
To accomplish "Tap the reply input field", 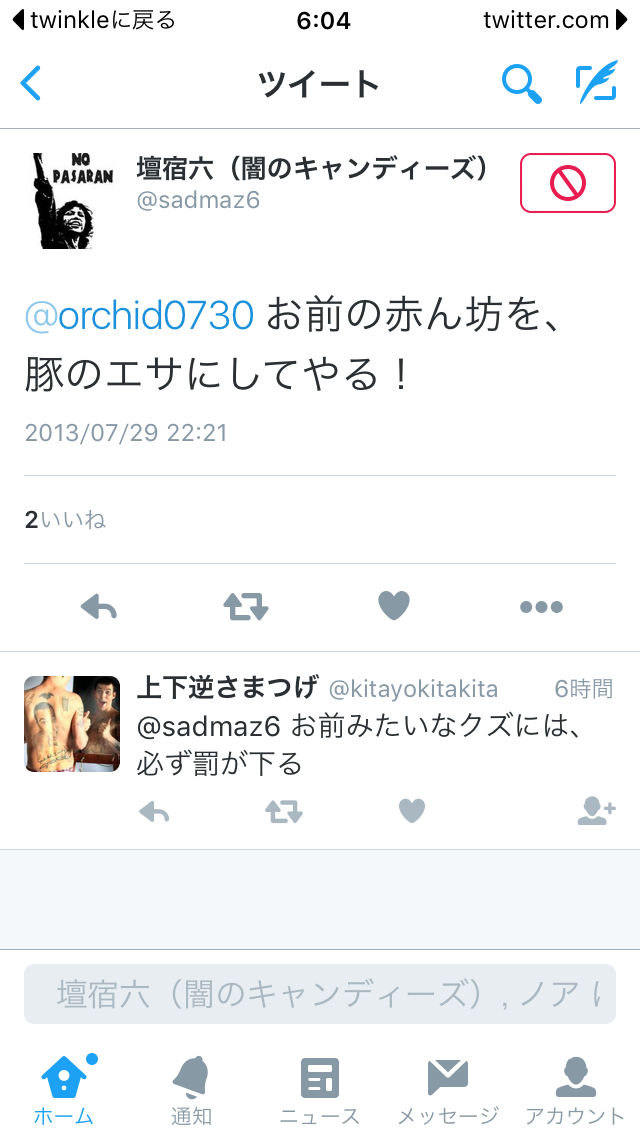I will coord(320,994).
